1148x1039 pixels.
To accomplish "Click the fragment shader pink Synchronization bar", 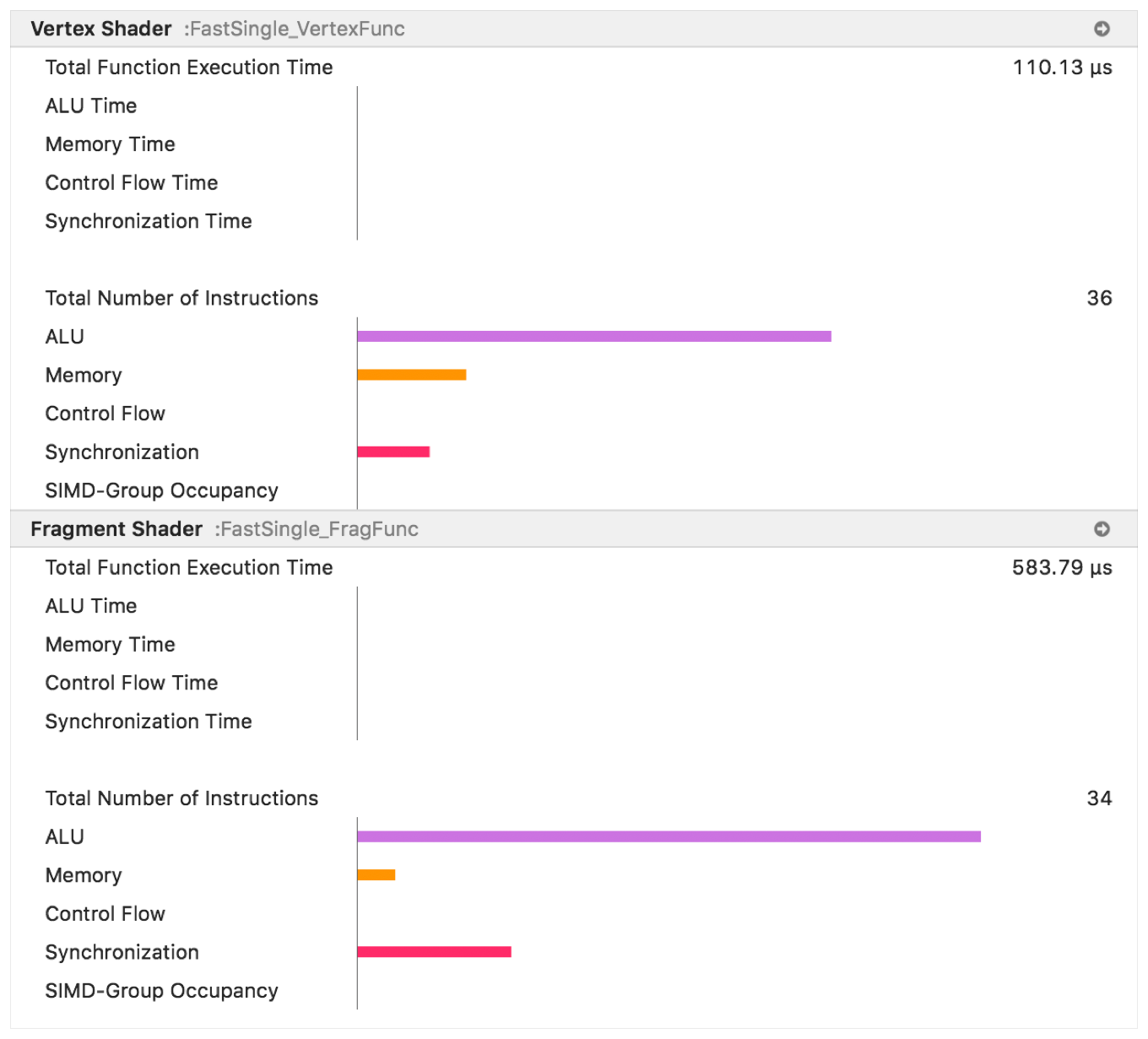I will point(434,952).
